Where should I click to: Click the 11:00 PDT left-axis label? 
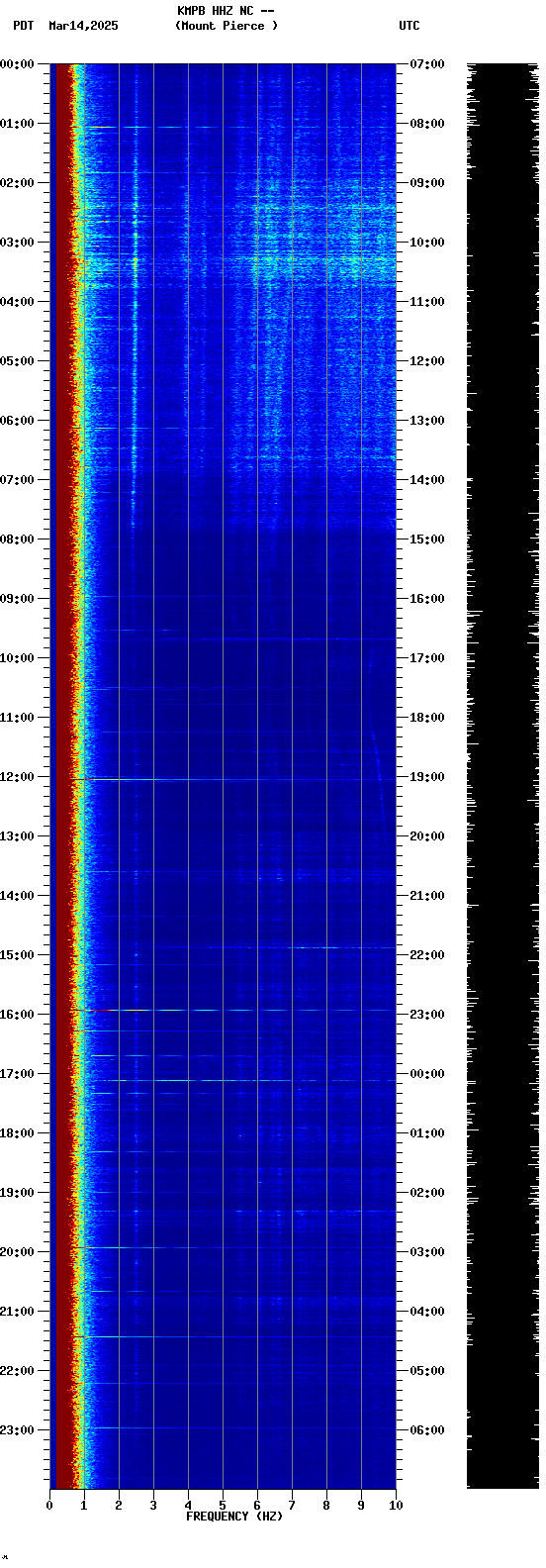point(17,718)
